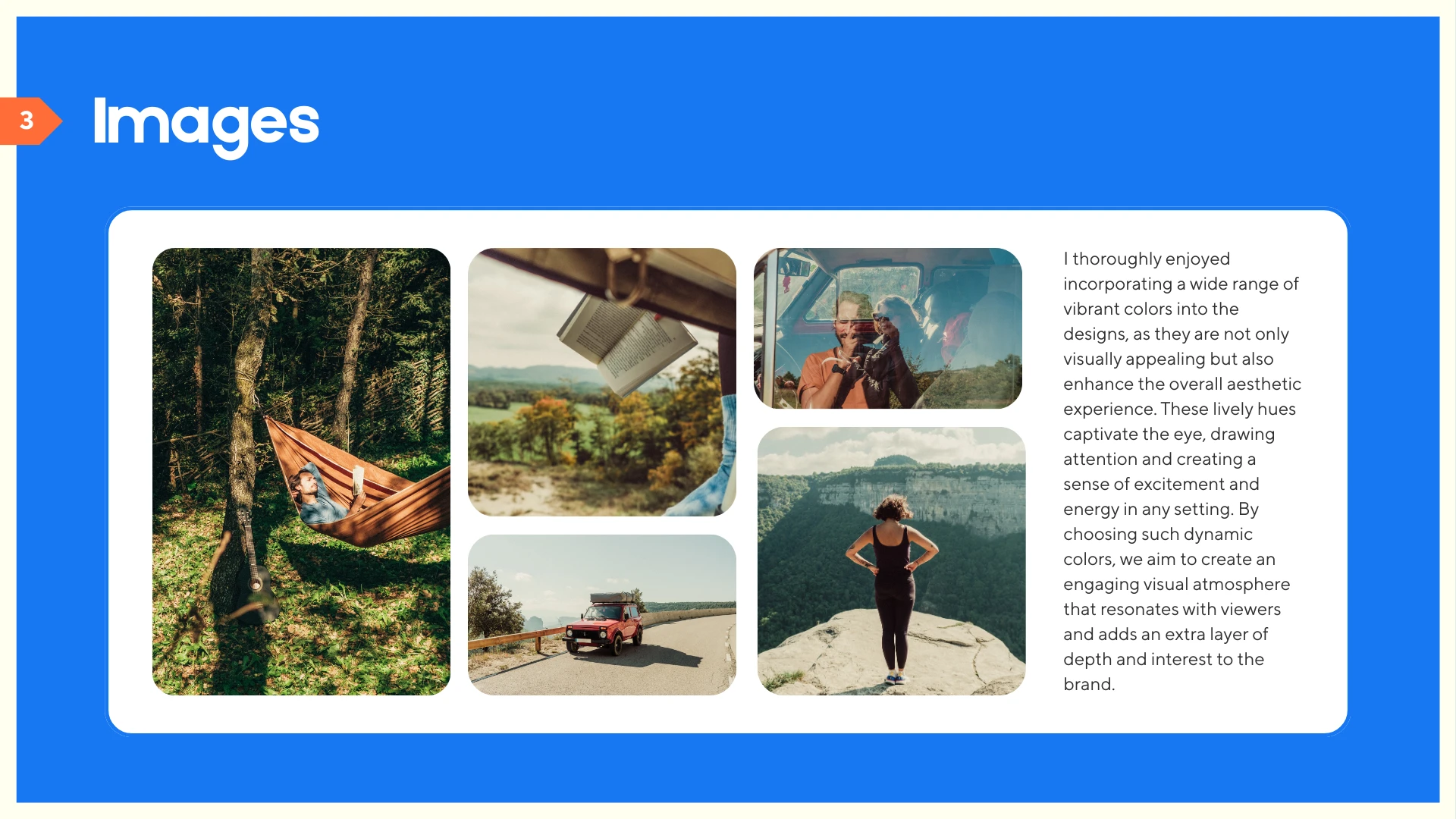Click the man reading in the hammock
The width and height of the screenshot is (1456, 819).
pyautogui.click(x=326, y=493)
